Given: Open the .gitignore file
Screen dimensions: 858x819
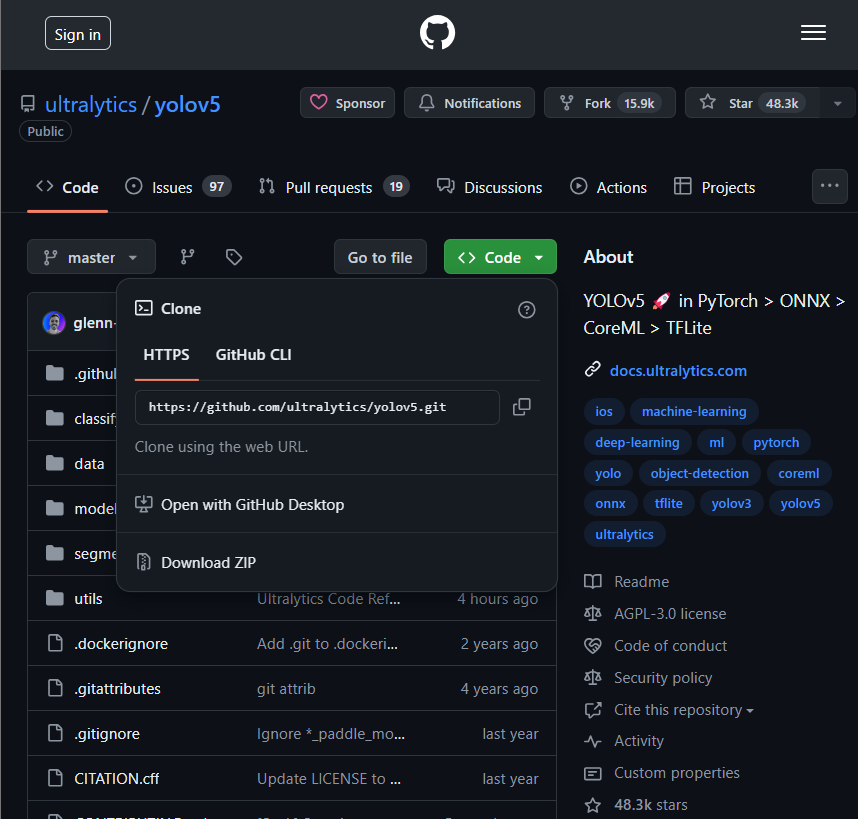Looking at the screenshot, I should 107,733.
